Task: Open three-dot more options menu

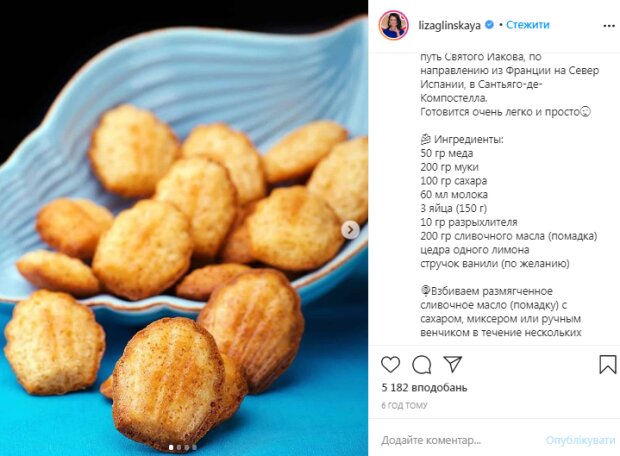Action: [x=609, y=26]
